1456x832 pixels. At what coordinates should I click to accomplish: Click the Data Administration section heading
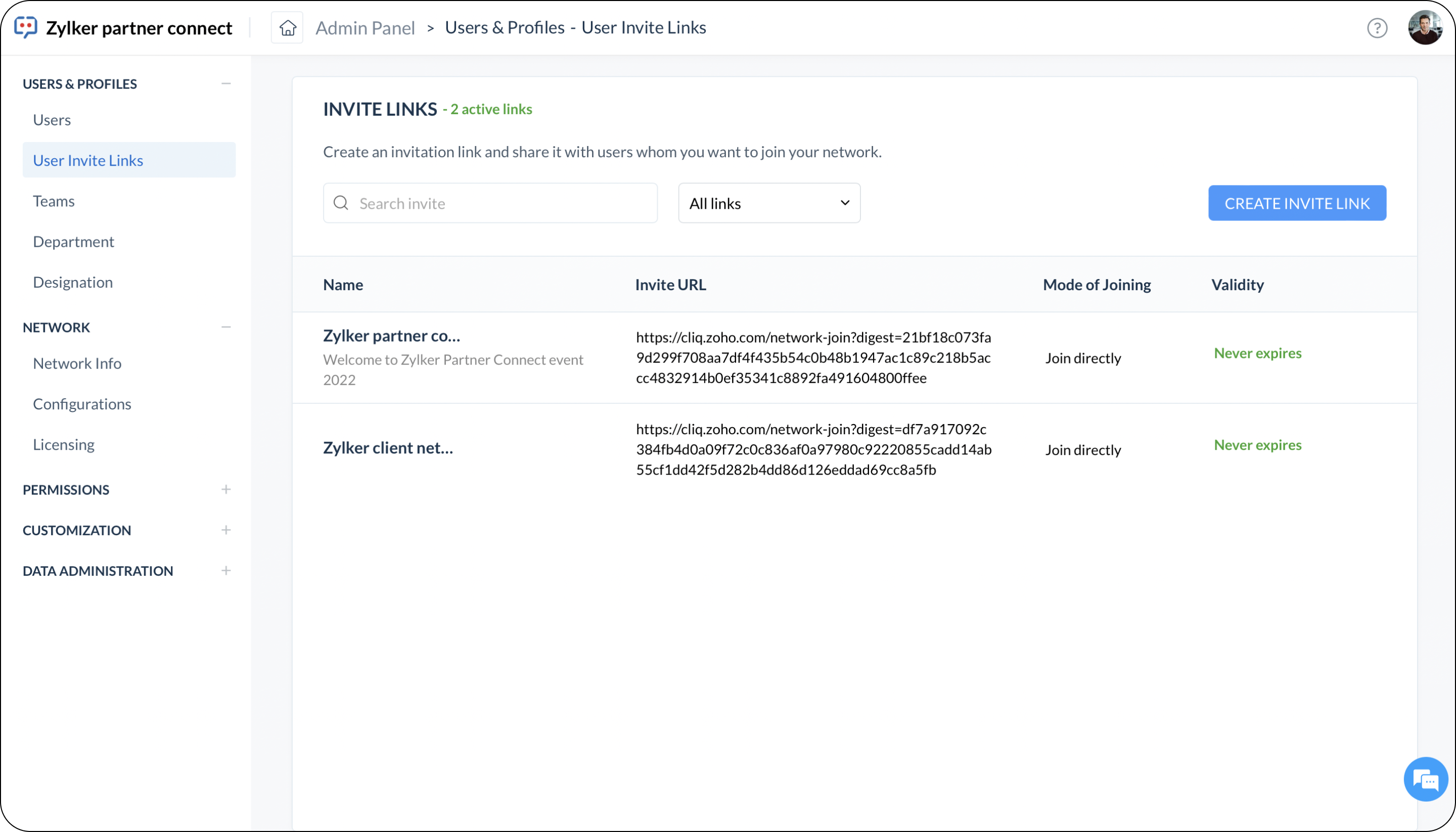coord(98,571)
